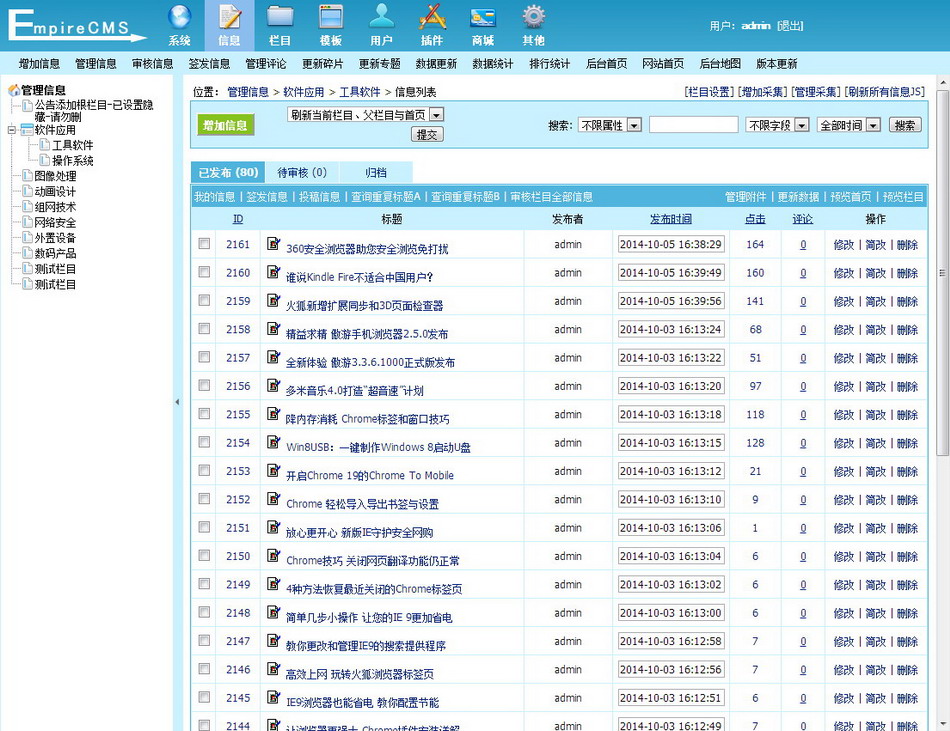The width and height of the screenshot is (950, 731).
Task: Switch to the 待审核 (0) tab
Action: tap(302, 172)
